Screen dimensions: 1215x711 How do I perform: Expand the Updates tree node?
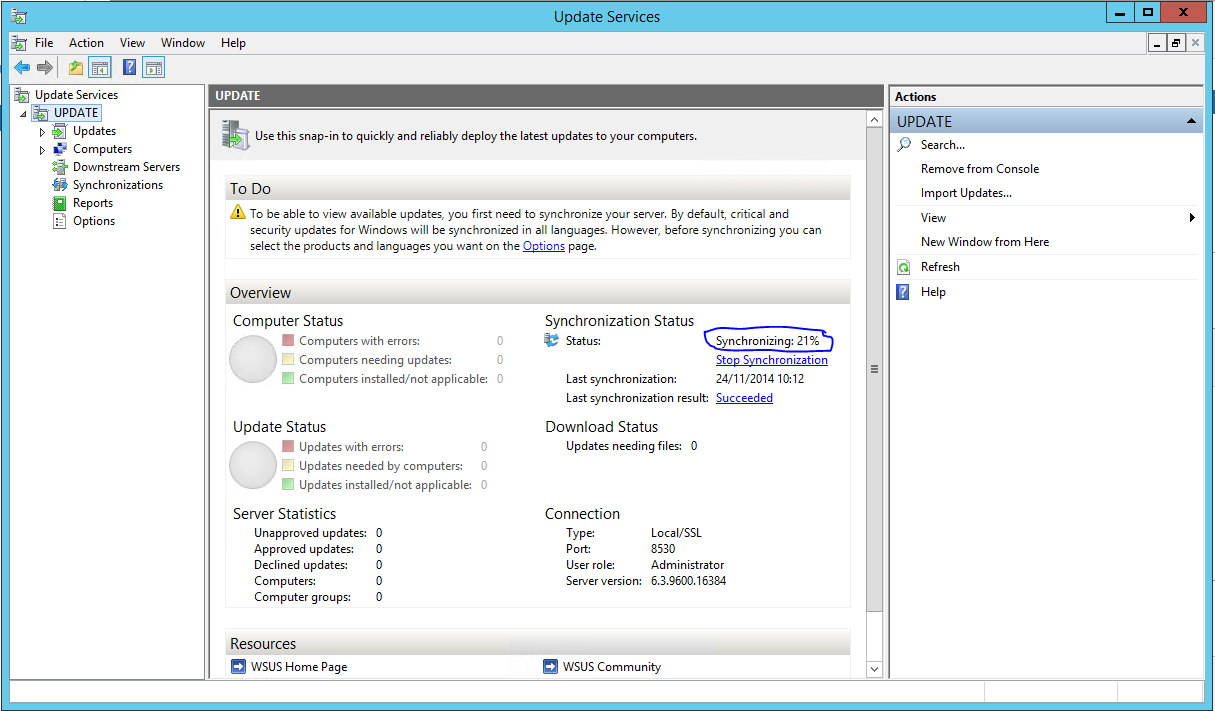coord(42,131)
